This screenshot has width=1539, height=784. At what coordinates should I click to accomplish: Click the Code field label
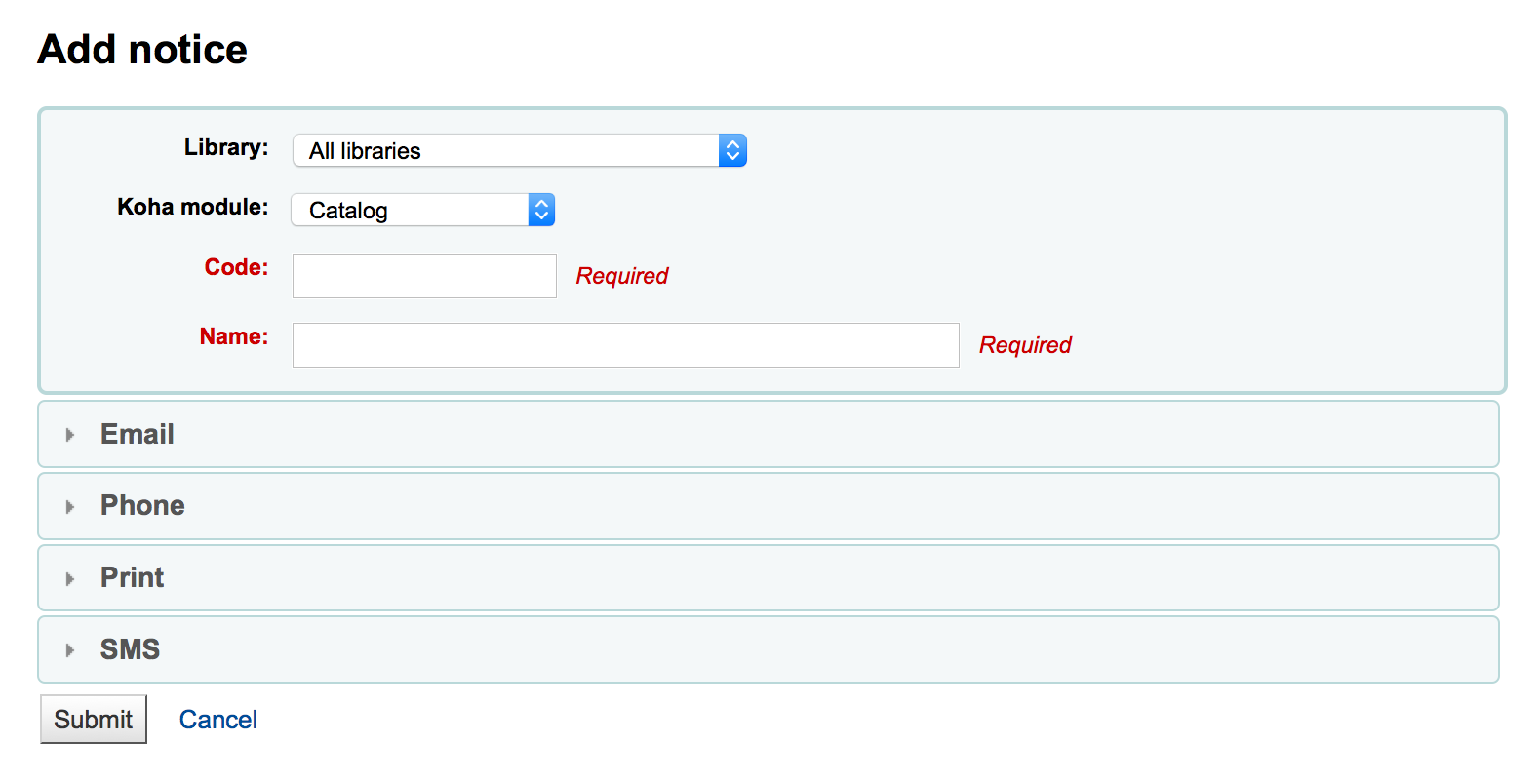point(236,267)
